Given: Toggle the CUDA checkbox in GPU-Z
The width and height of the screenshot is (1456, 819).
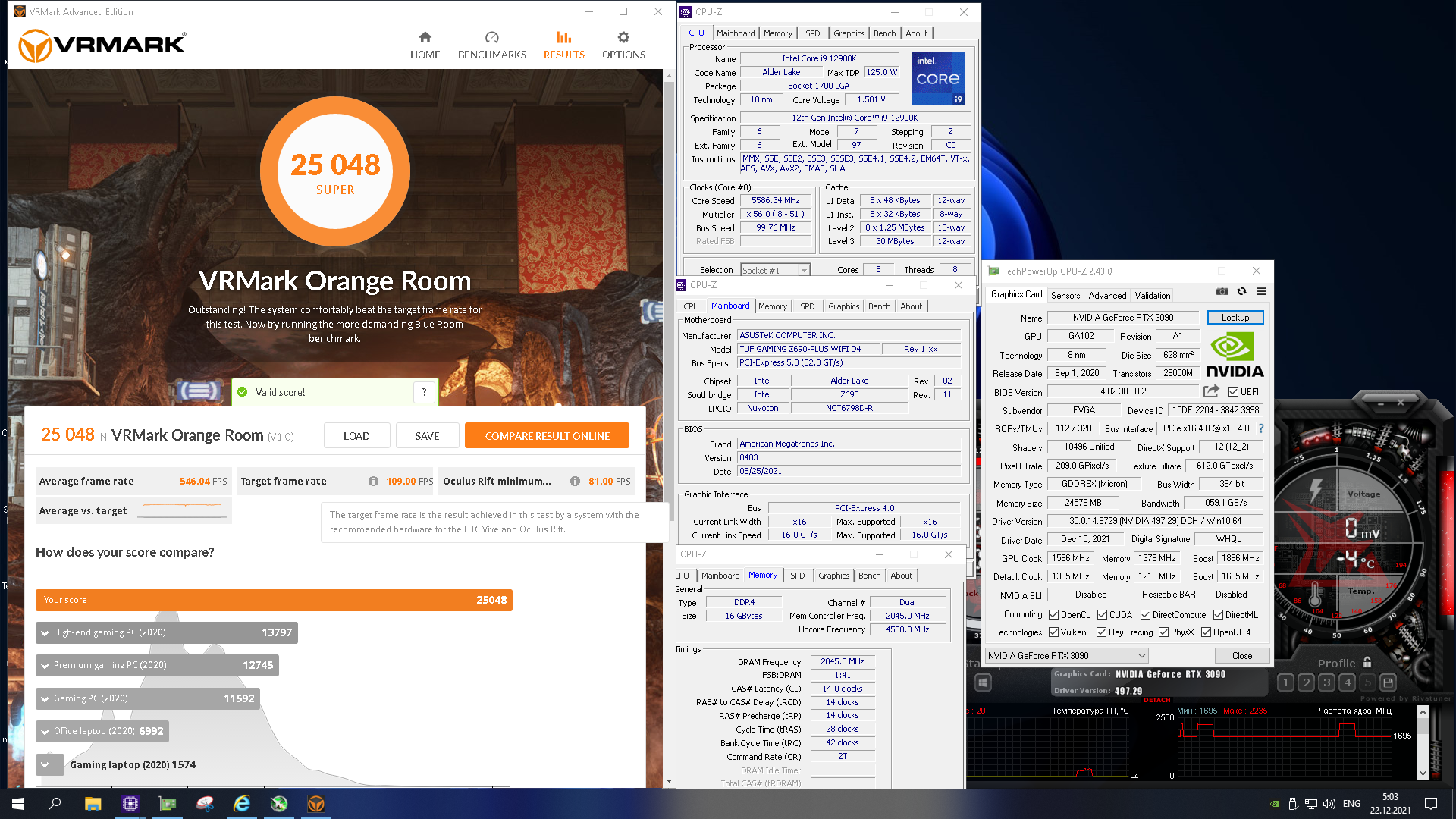Looking at the screenshot, I should tap(1102, 615).
